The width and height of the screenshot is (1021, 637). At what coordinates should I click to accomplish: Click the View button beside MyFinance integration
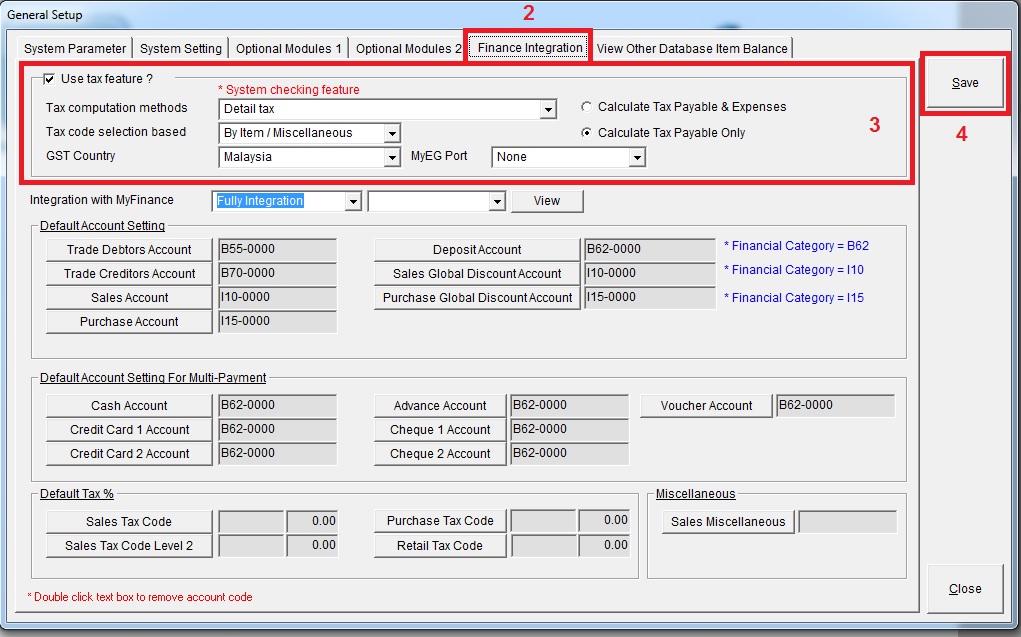[x=546, y=201]
